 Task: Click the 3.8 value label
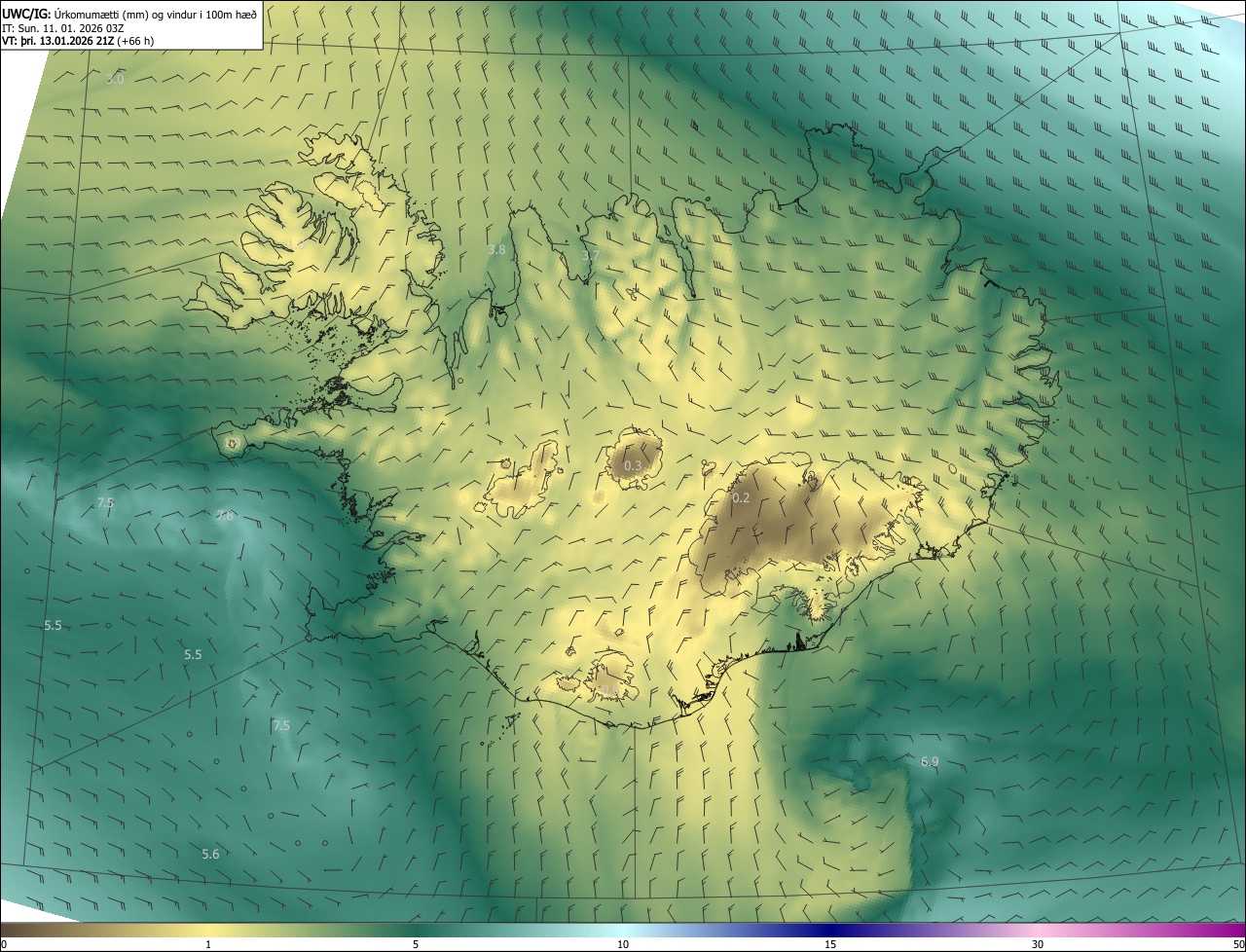496,250
